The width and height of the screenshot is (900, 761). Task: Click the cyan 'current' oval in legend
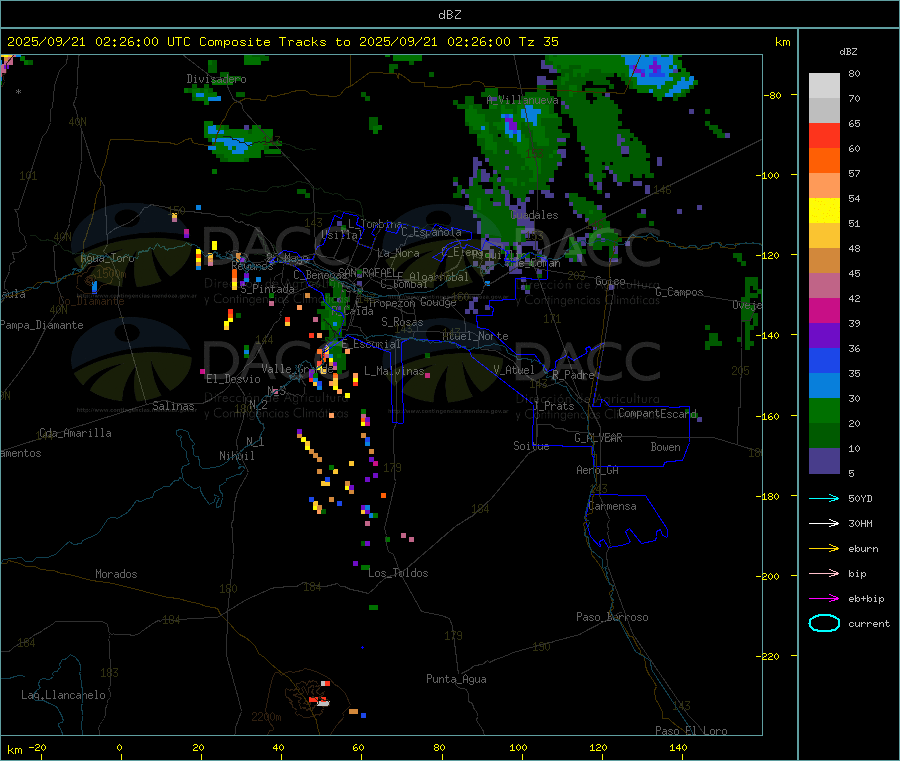(x=824, y=623)
